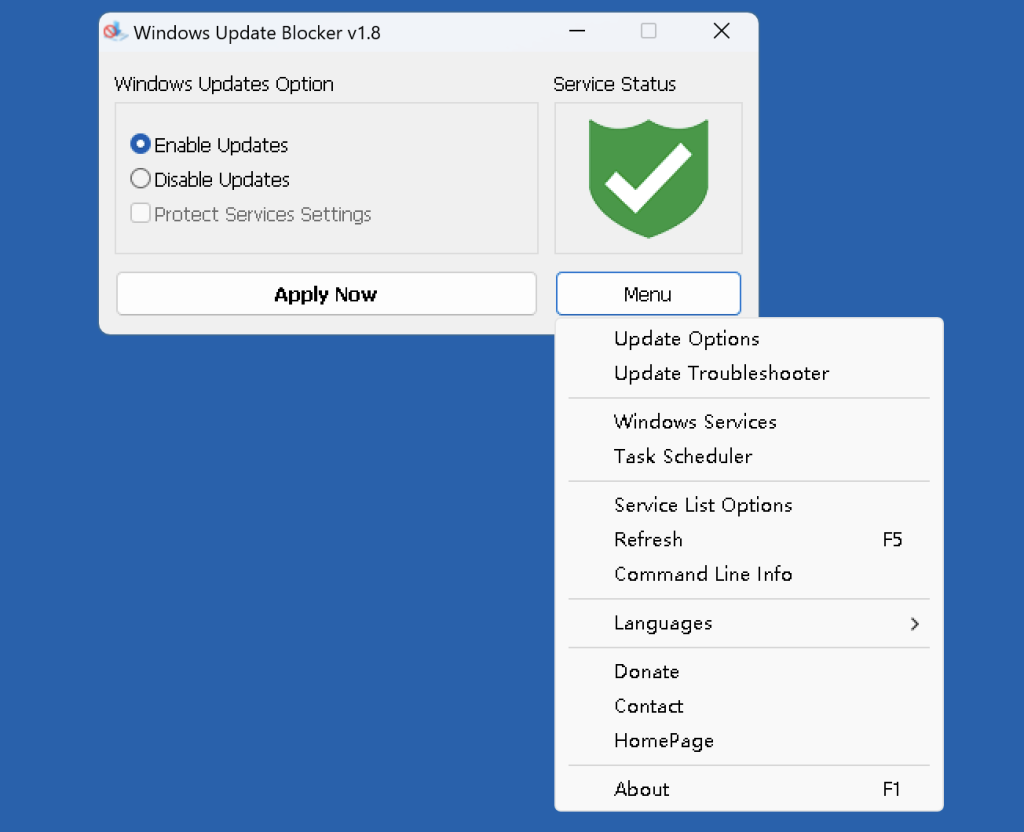The height and width of the screenshot is (832, 1024).
Task: Select Refresh in the dropdown menu
Action: click(748, 539)
